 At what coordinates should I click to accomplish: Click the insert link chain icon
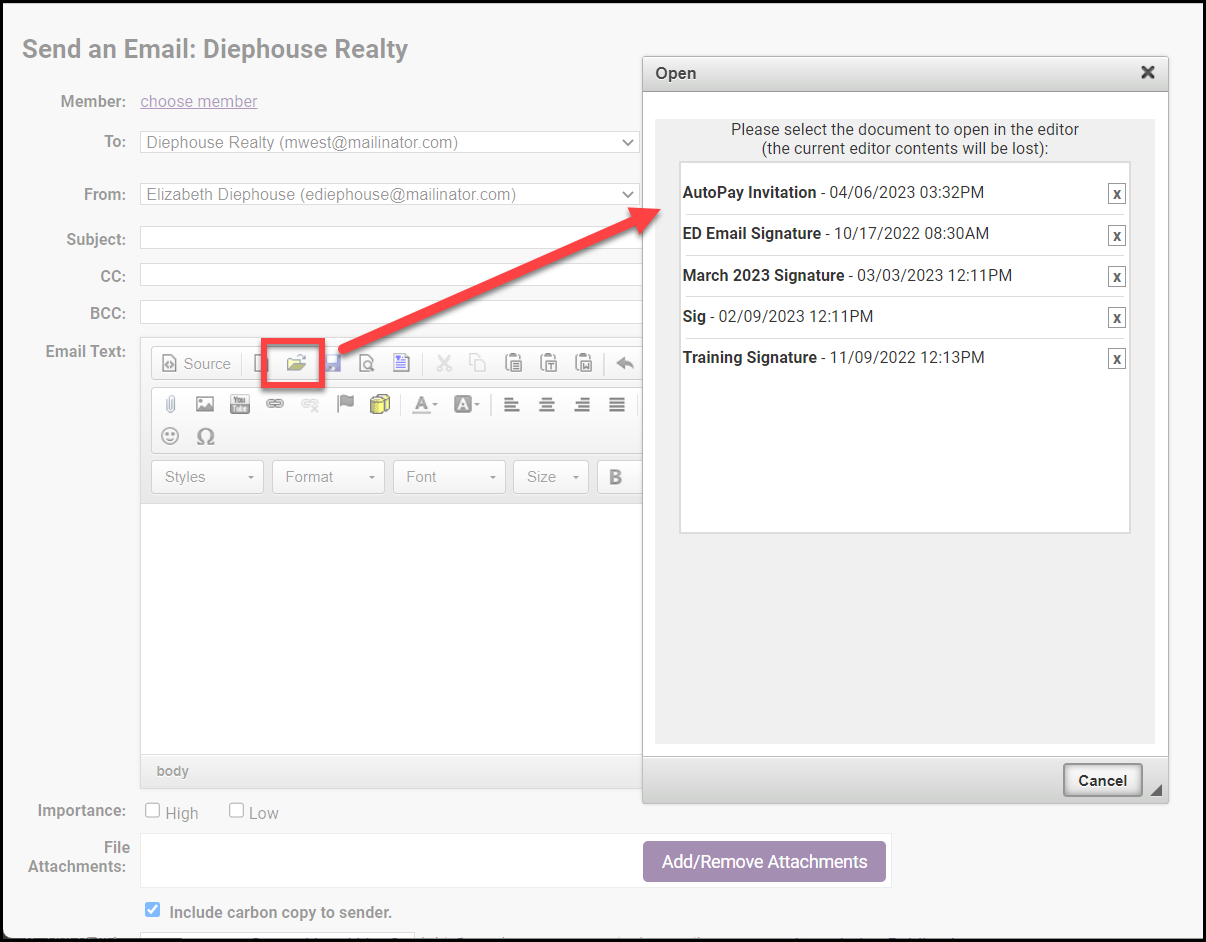click(275, 404)
